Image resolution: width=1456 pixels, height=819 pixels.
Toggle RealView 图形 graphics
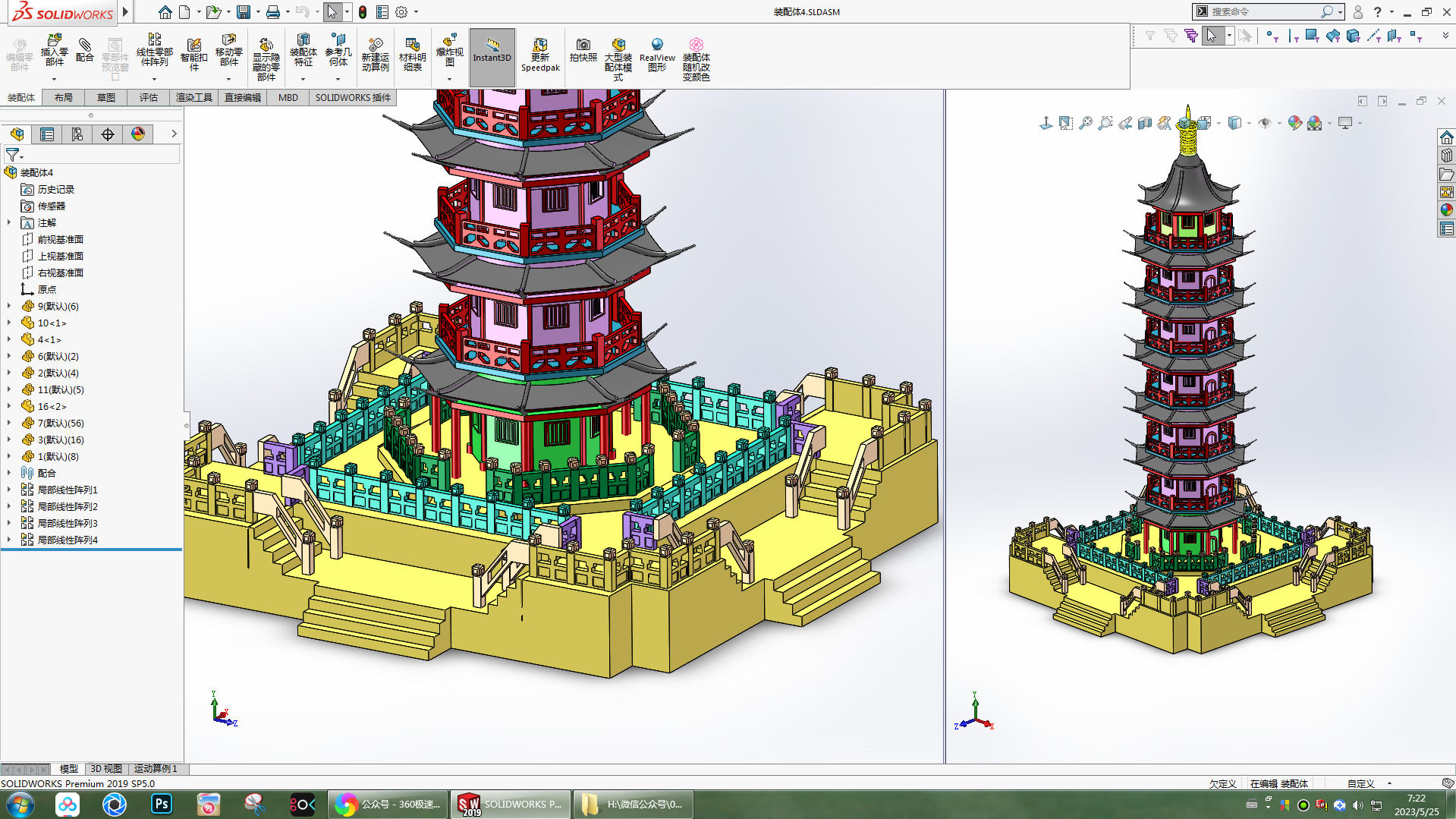point(657,55)
